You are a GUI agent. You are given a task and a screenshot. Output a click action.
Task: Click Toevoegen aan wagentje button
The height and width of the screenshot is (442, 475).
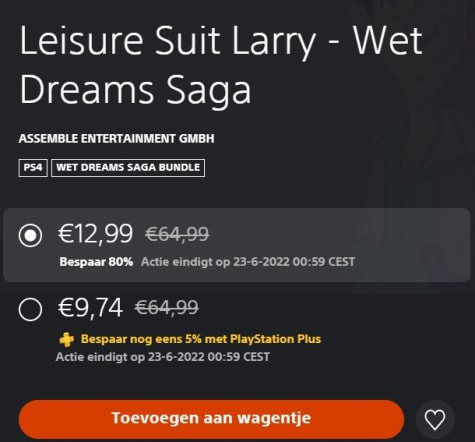point(211,419)
